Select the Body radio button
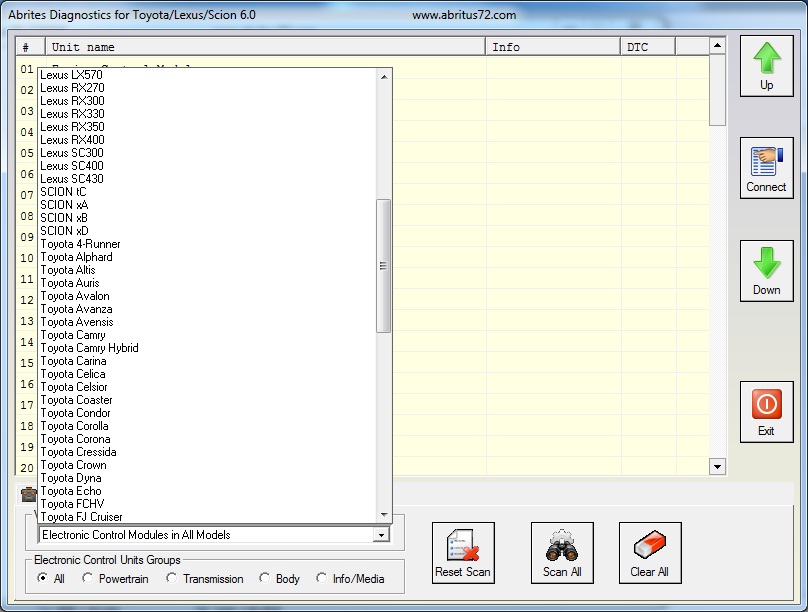808x612 pixels. tap(264, 579)
